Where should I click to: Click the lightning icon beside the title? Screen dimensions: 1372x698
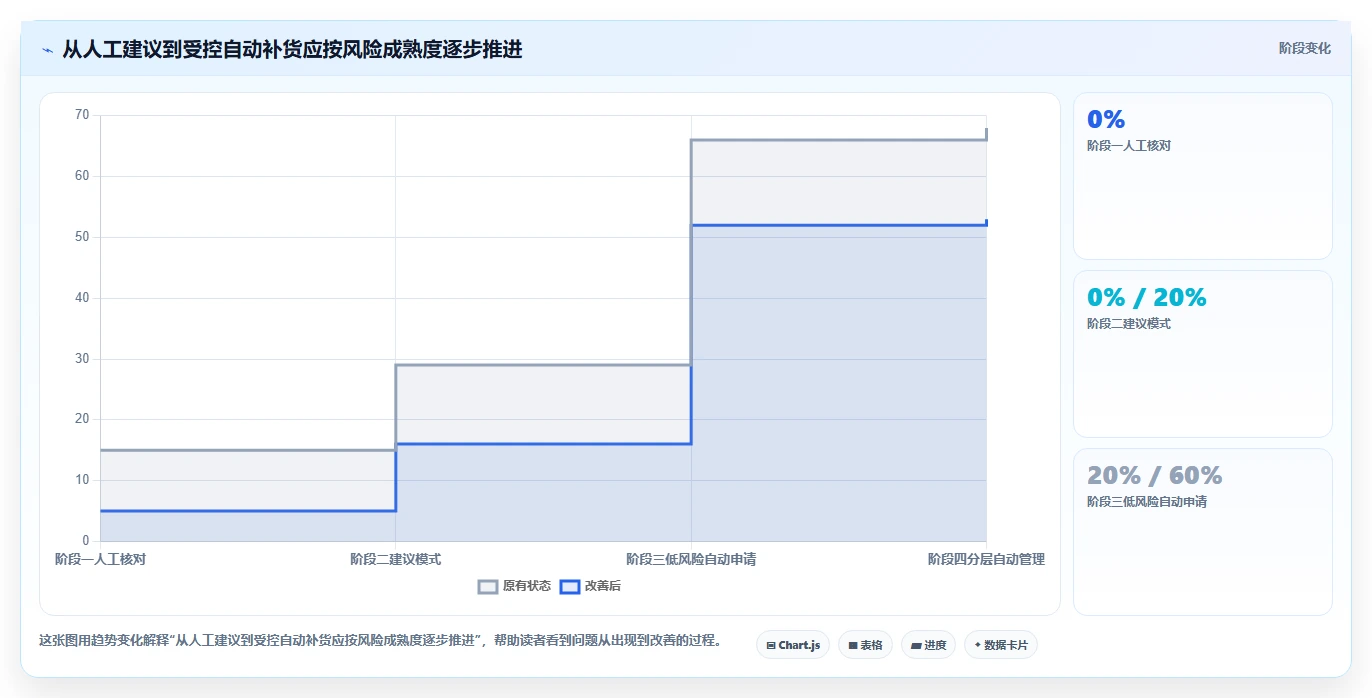click(x=47, y=50)
